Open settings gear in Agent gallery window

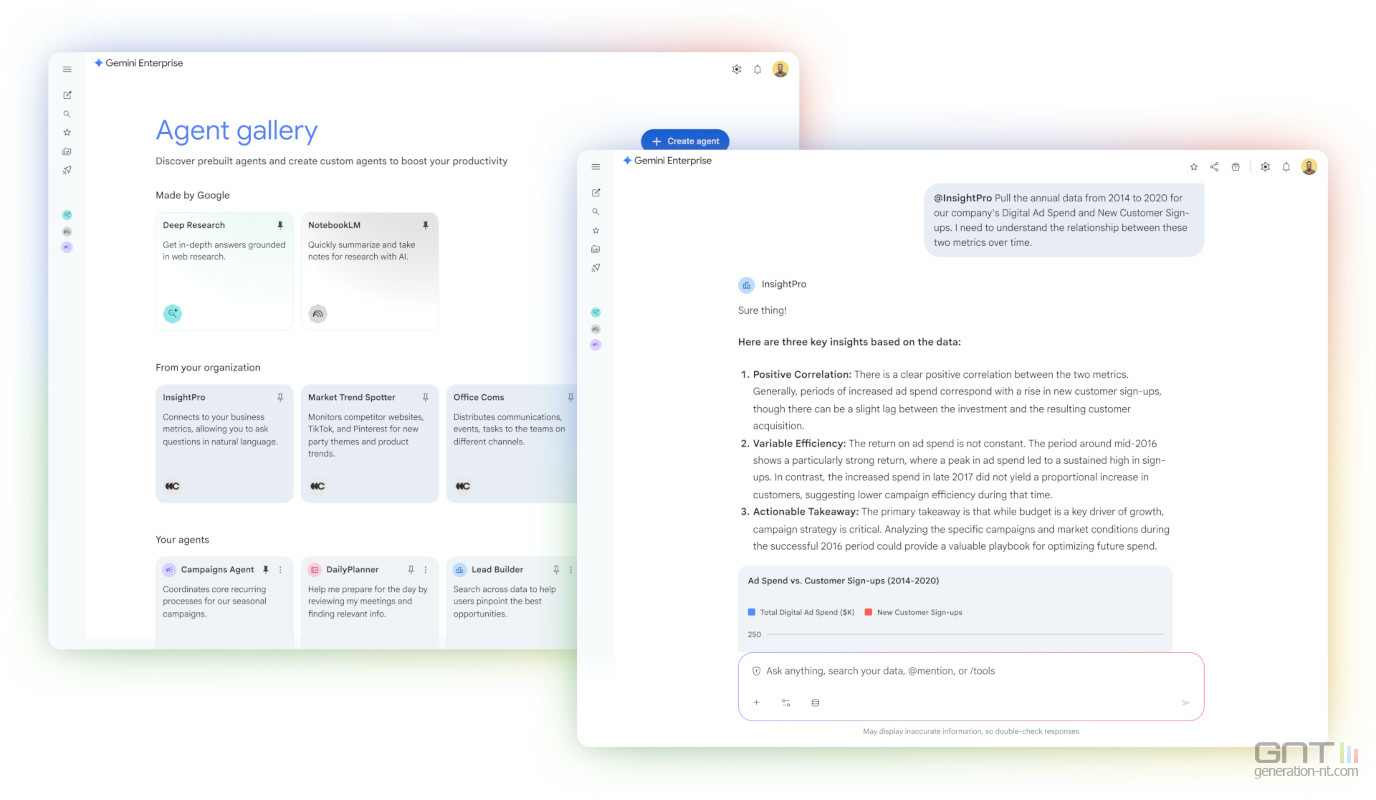[737, 69]
